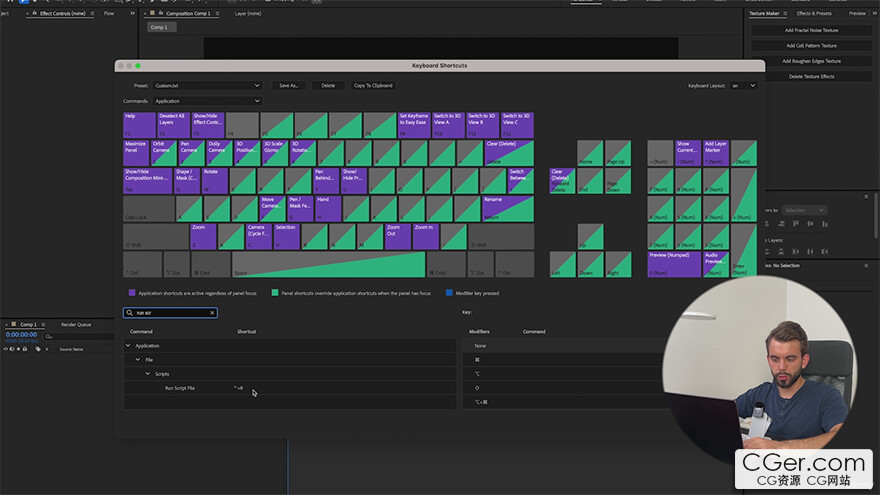Collapse the Scripts tree group
The image size is (880, 495).
[x=148, y=374]
